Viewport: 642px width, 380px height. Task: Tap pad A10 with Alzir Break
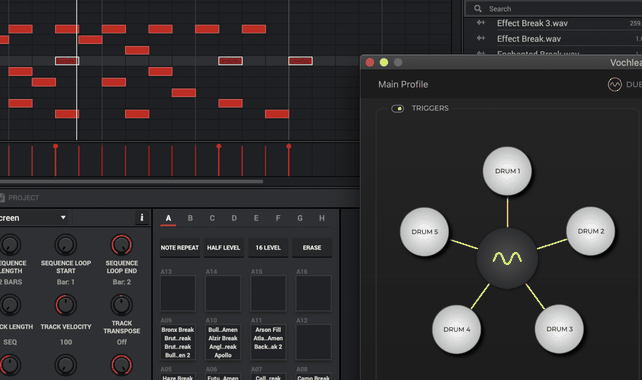(223, 342)
